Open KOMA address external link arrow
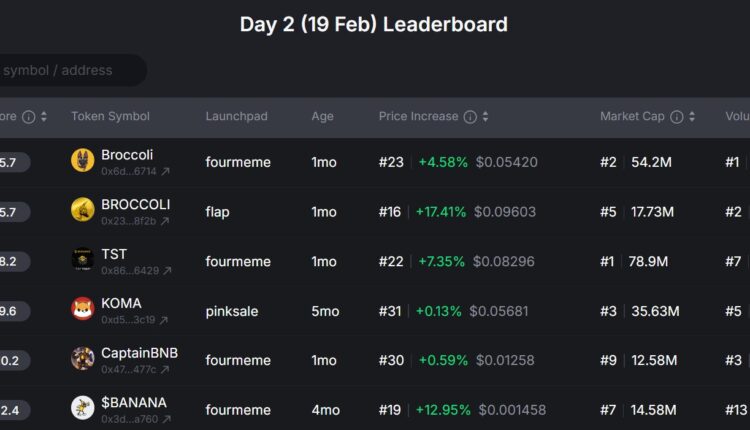This screenshot has height=430, width=750. point(164,321)
